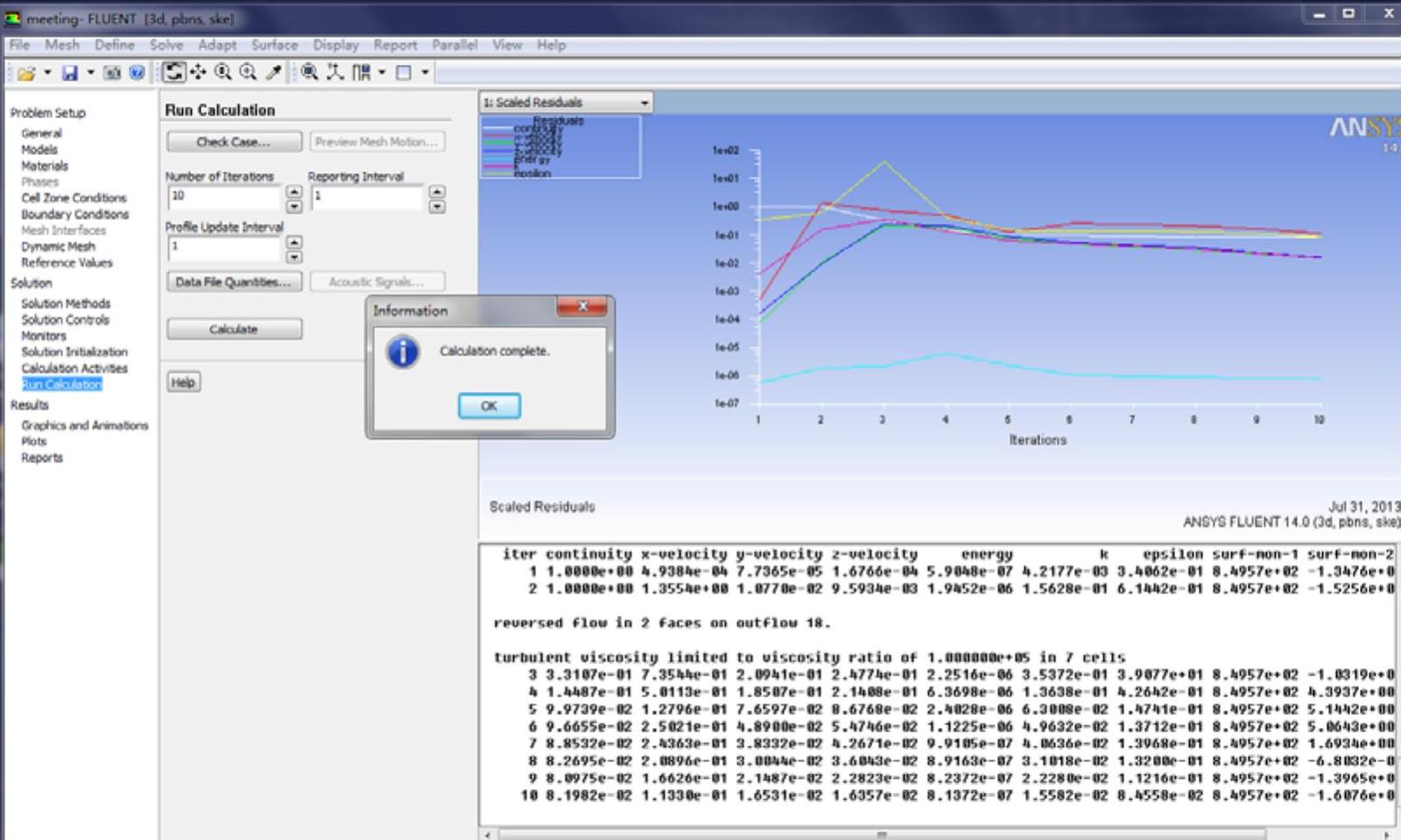The width and height of the screenshot is (1401, 840).
Task: Click the save floppy disk icon
Action: coord(70,73)
